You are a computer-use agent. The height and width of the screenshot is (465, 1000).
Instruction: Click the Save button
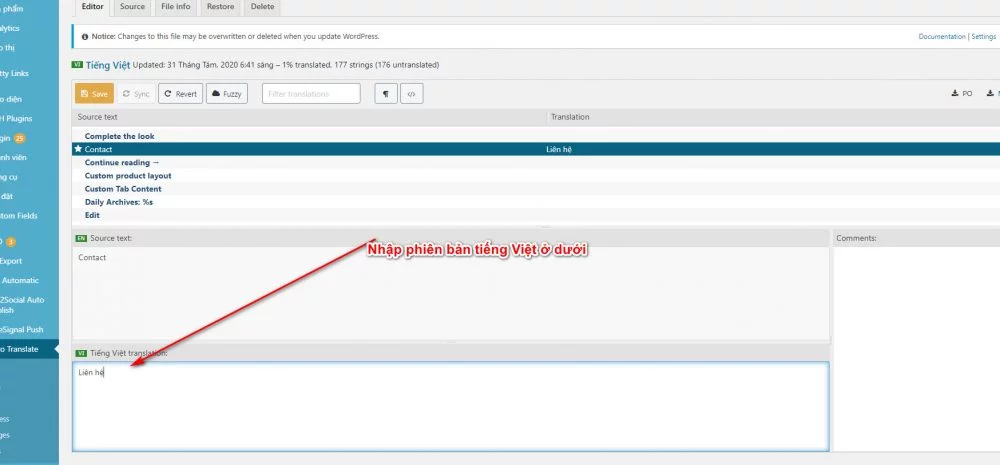[93, 93]
